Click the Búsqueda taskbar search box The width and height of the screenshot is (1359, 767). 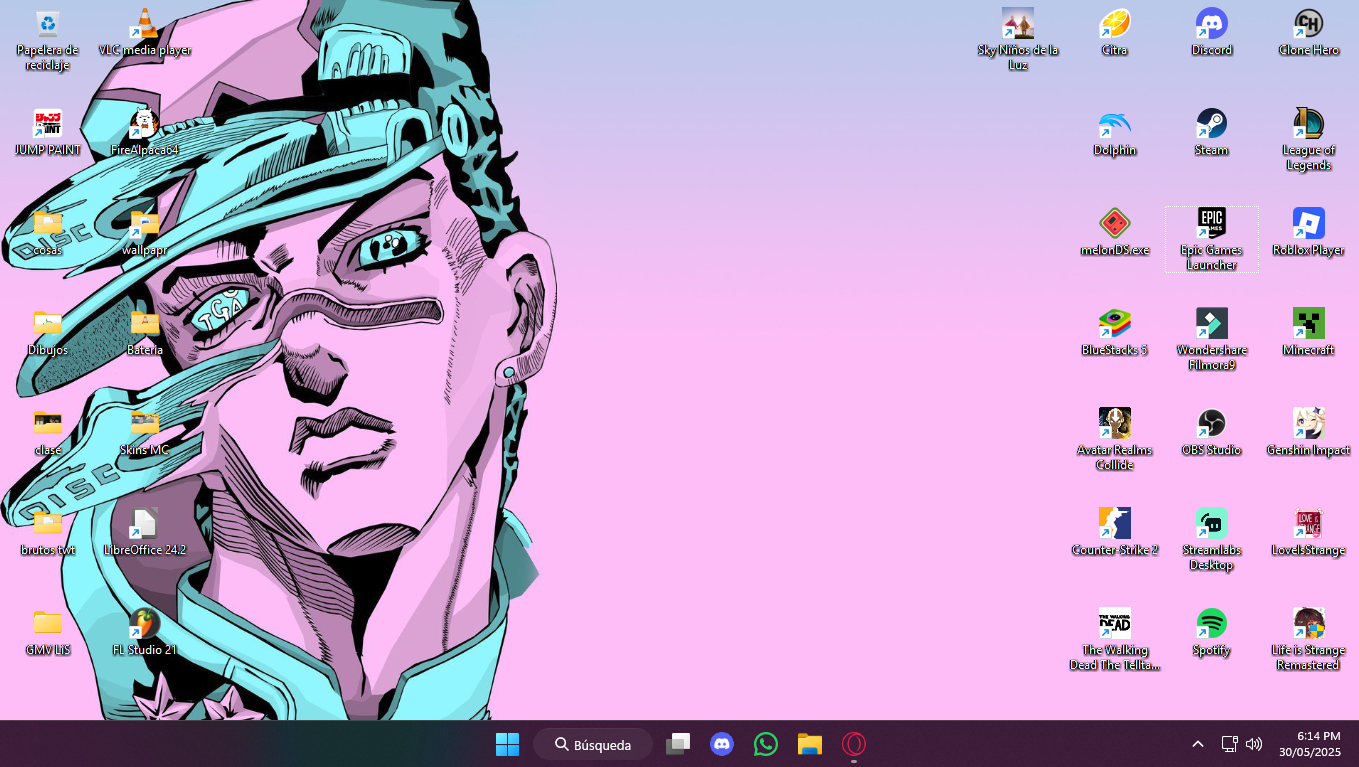coord(593,744)
